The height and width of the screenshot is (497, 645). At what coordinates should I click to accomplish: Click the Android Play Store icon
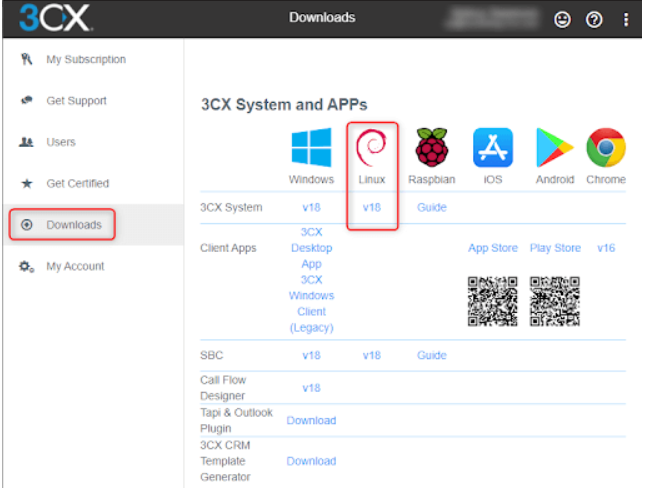[x=555, y=147]
